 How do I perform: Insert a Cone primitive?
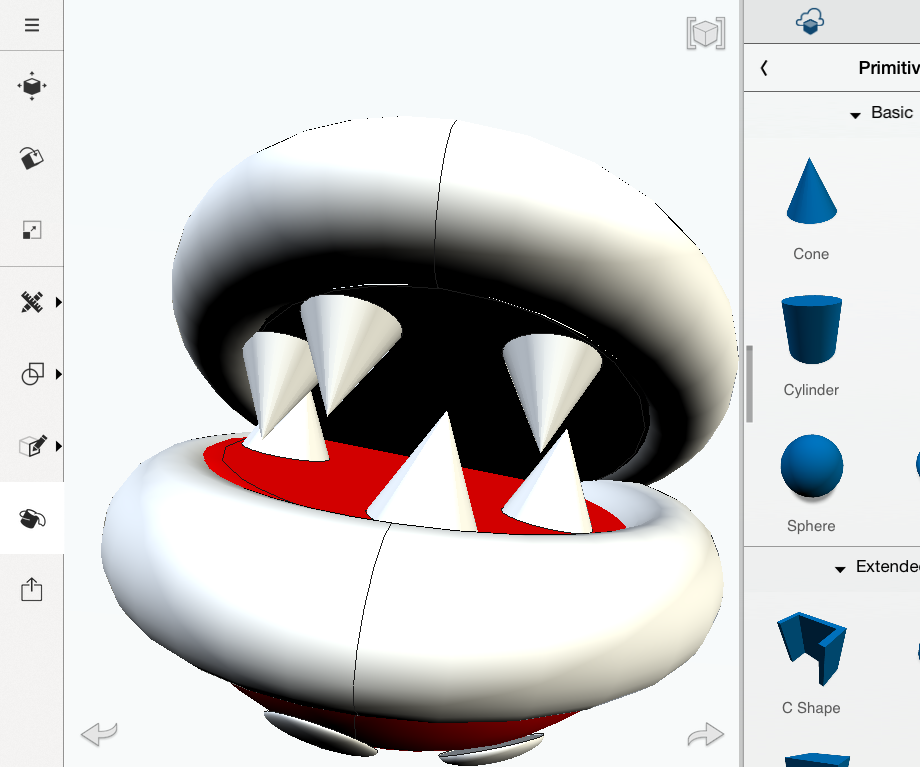(810, 192)
